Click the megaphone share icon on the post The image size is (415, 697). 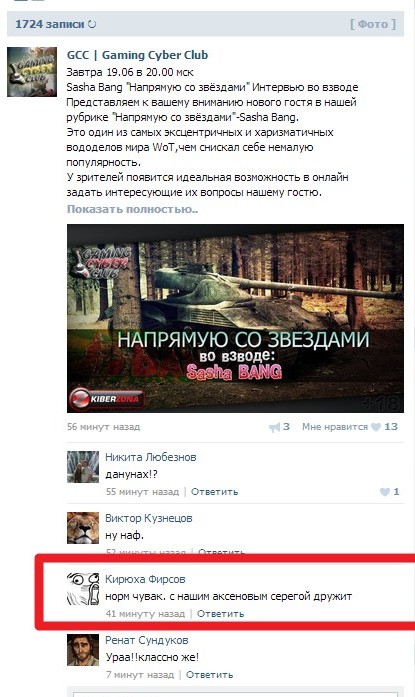coord(274,427)
